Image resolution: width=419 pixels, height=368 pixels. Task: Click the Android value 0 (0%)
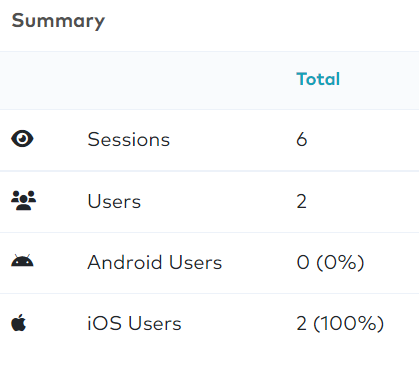(330, 262)
